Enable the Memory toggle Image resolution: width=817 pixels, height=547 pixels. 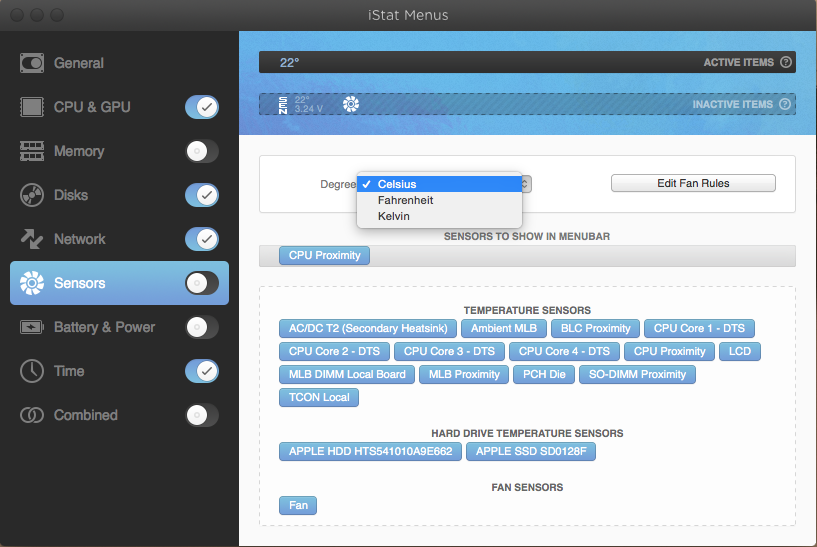202,151
